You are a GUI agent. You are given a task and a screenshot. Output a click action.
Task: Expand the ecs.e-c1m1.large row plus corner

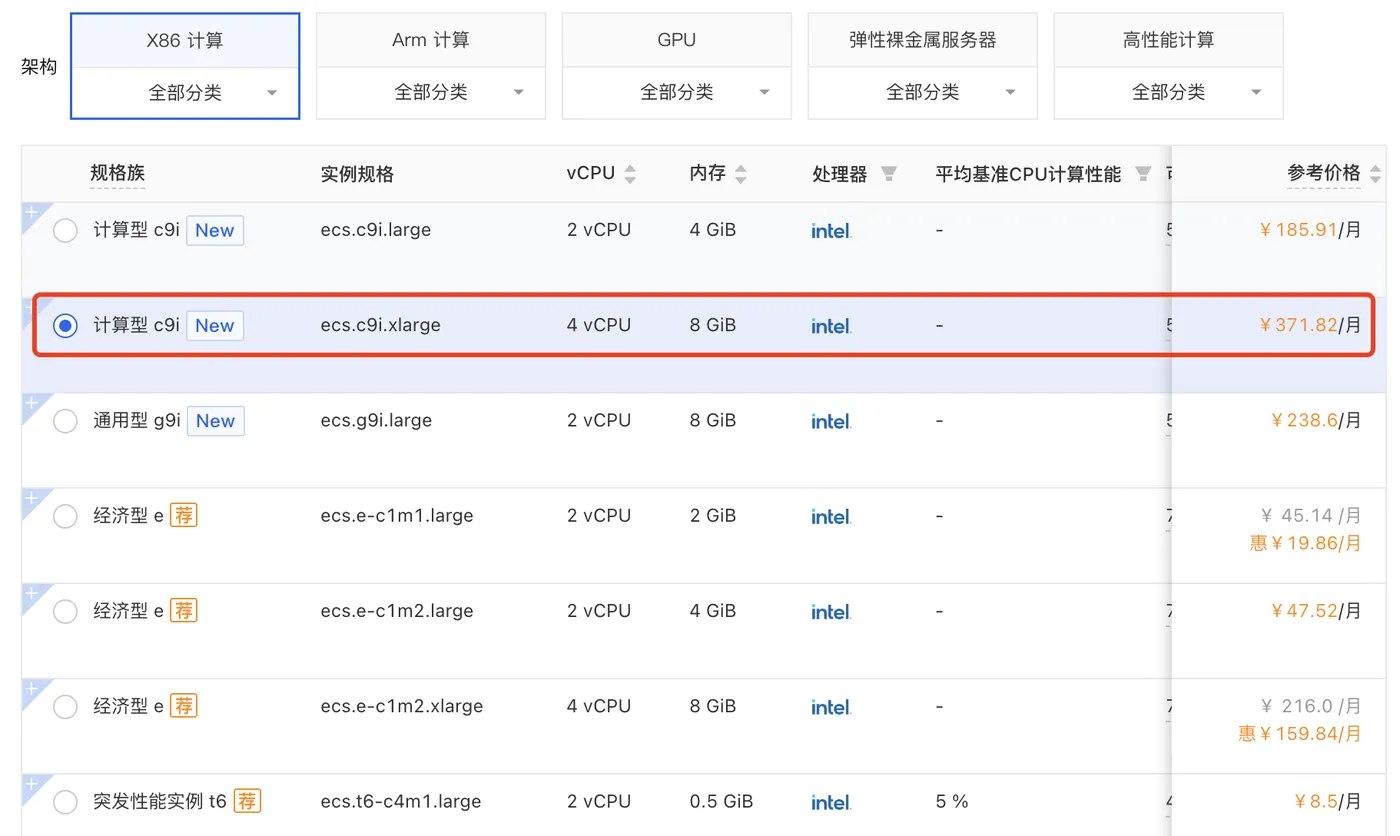click(31, 498)
